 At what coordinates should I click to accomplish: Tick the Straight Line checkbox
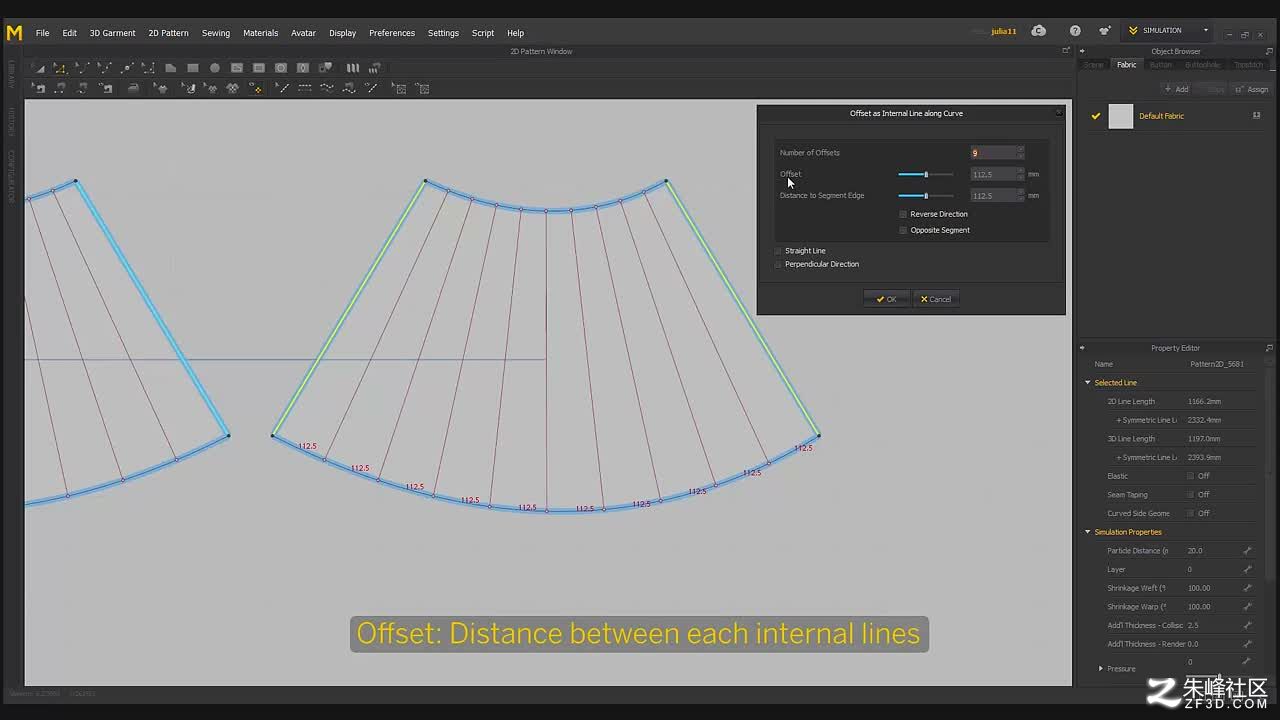(778, 251)
